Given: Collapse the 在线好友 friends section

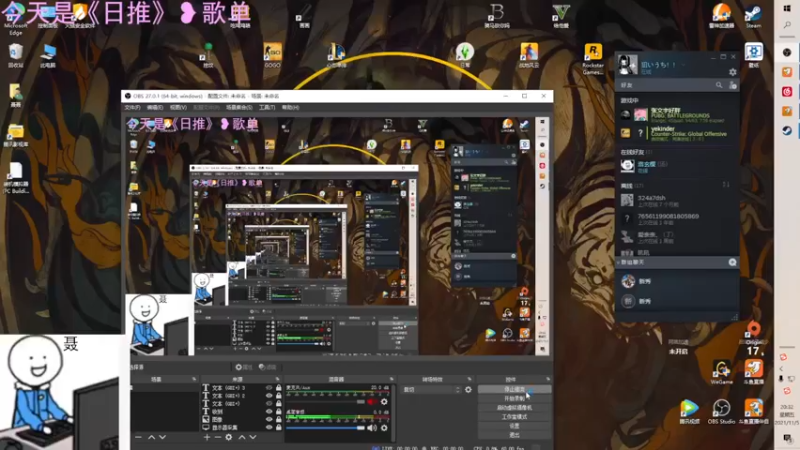Looking at the screenshot, I should coord(636,152).
